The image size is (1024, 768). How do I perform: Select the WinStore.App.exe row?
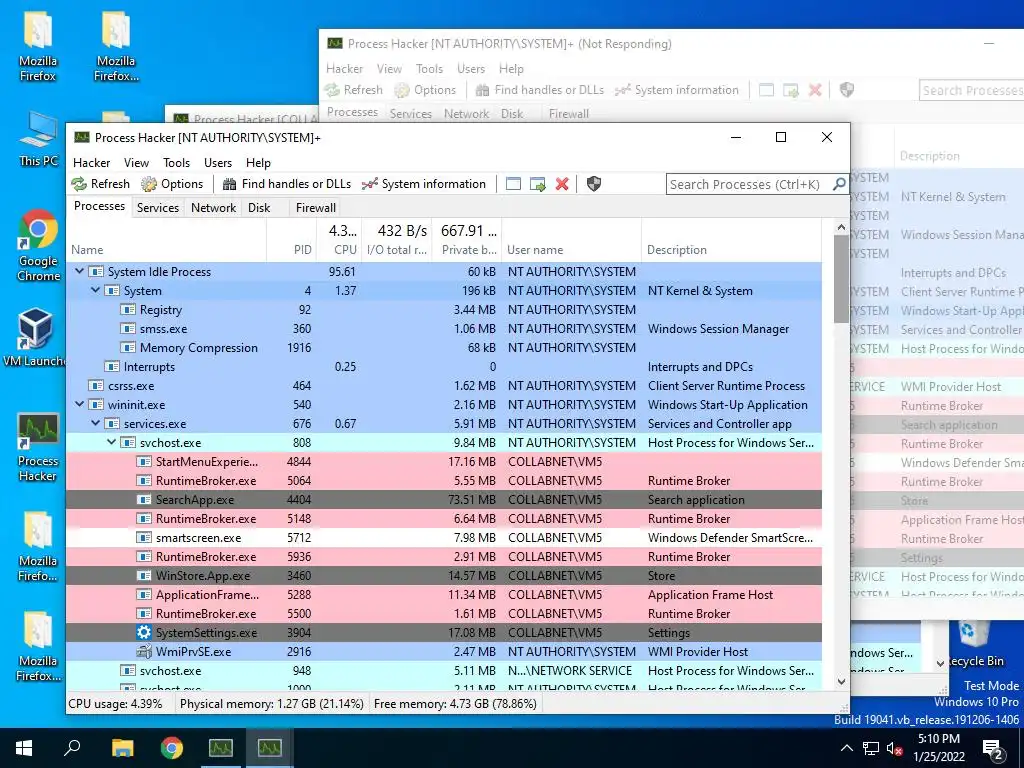click(x=444, y=575)
